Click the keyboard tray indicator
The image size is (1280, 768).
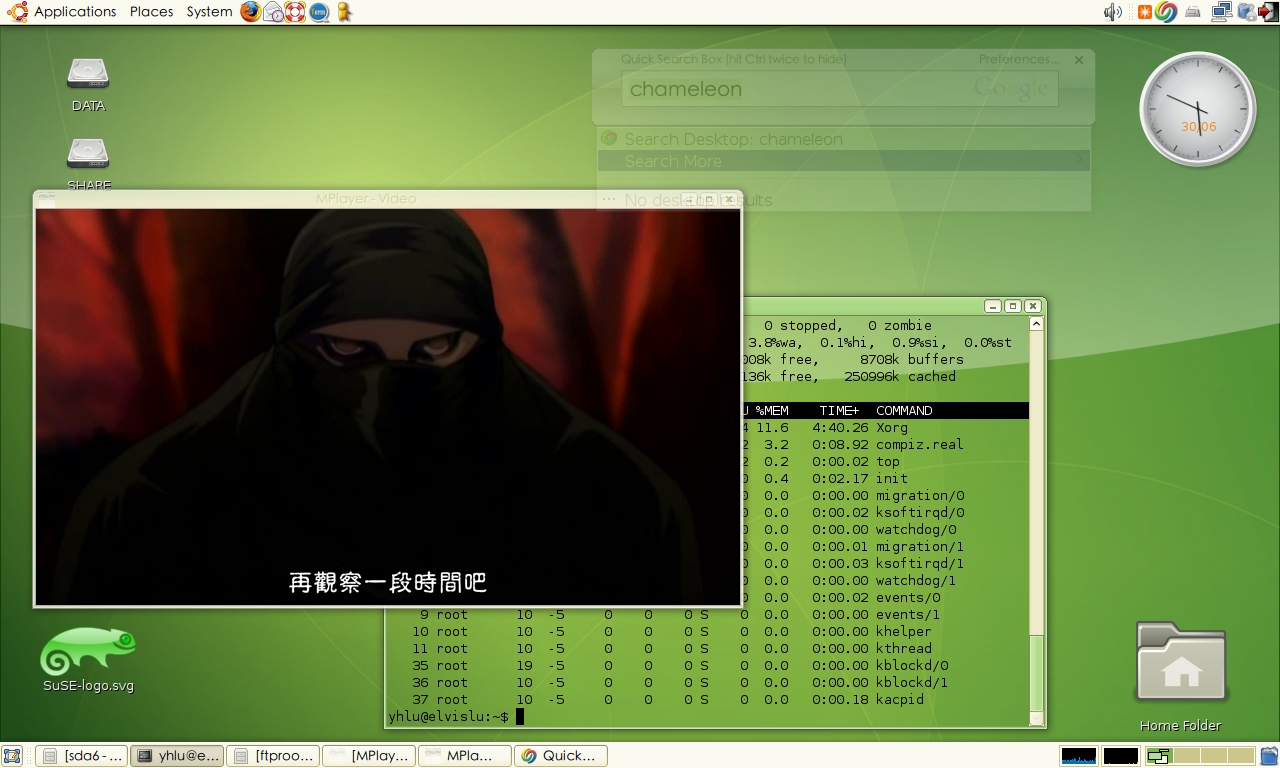[1193, 12]
